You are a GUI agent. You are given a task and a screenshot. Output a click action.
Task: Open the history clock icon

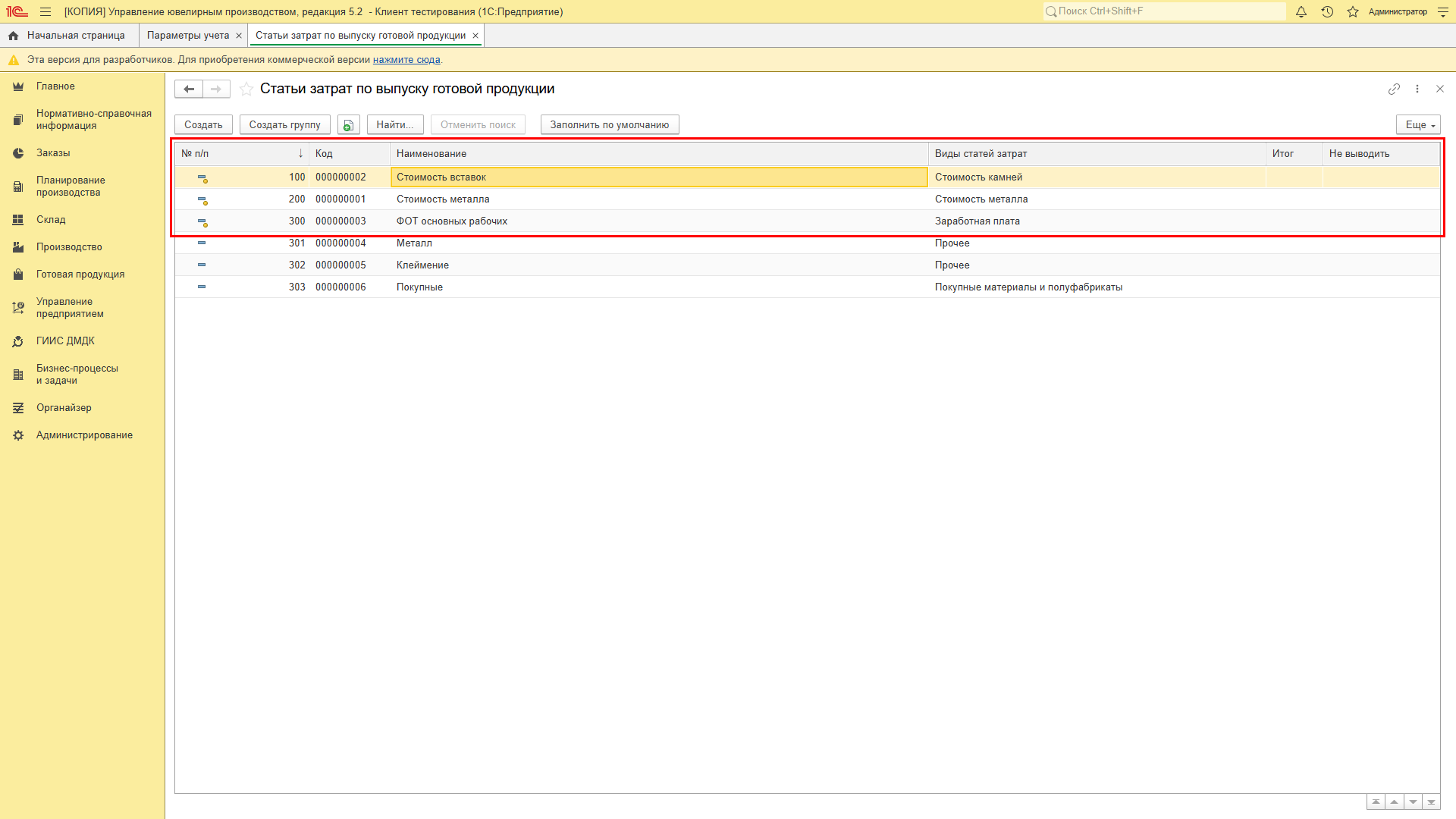coord(1327,11)
